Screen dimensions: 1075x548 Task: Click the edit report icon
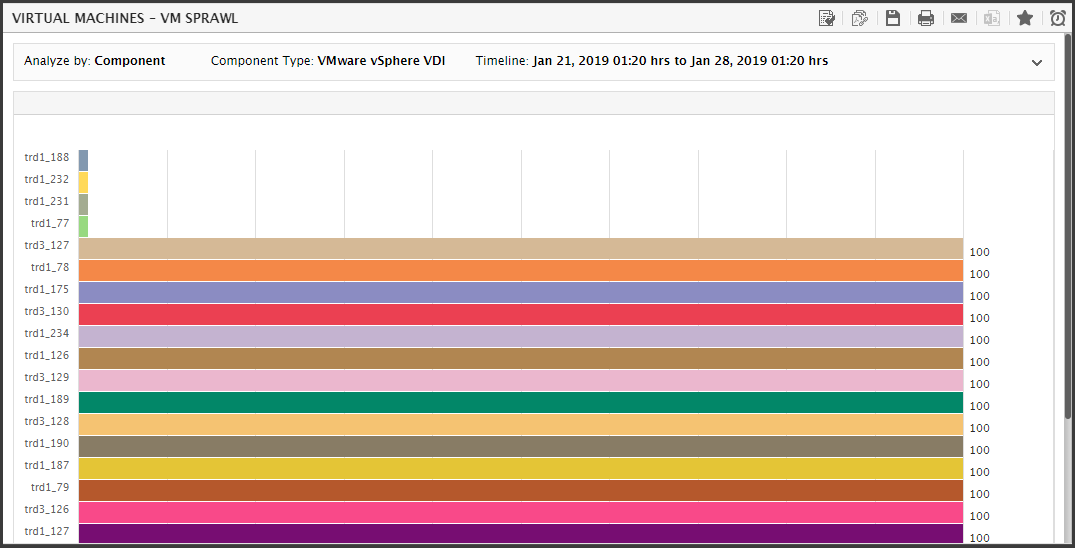tap(826, 18)
